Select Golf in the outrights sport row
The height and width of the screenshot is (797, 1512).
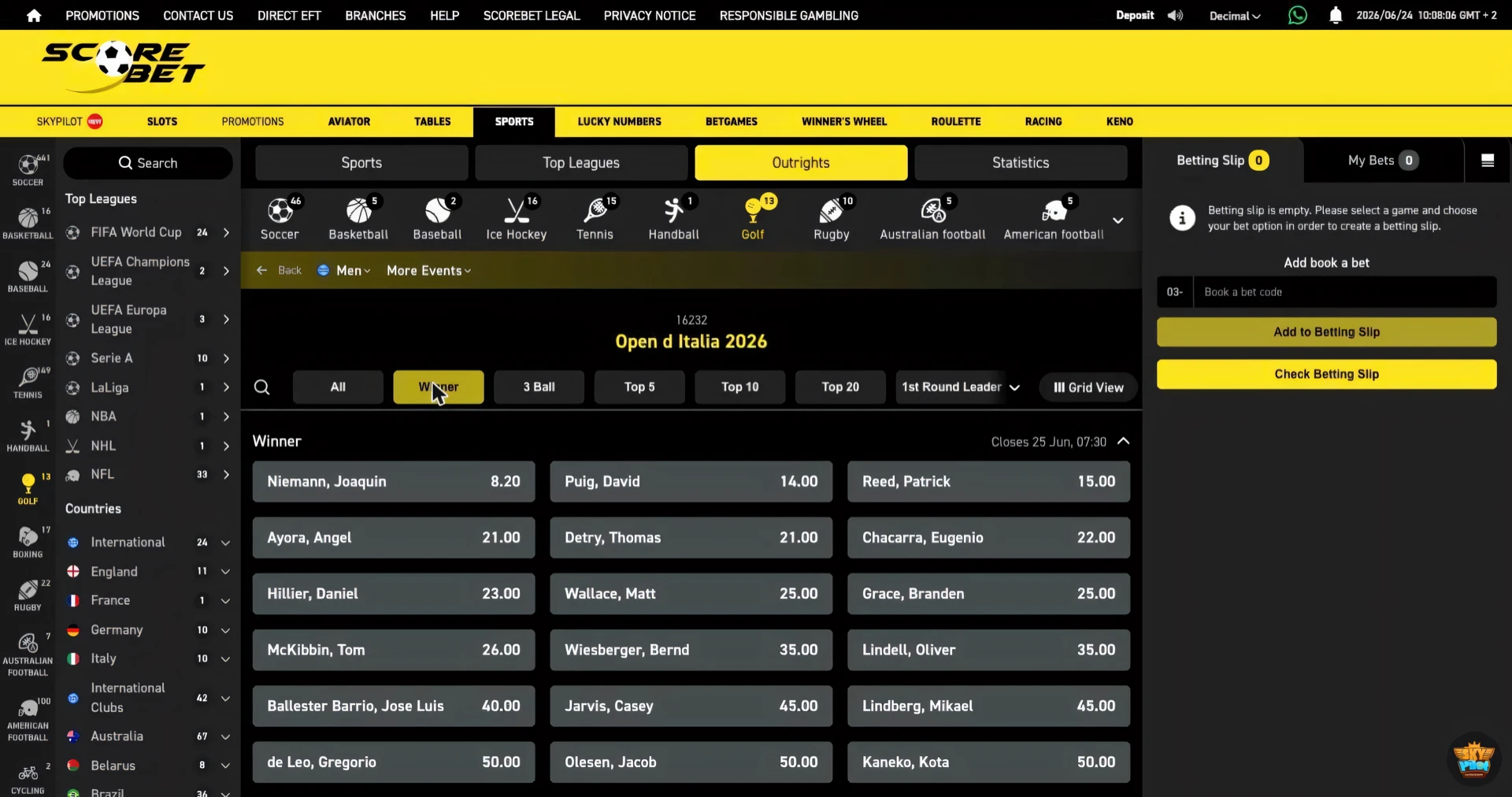(x=753, y=219)
